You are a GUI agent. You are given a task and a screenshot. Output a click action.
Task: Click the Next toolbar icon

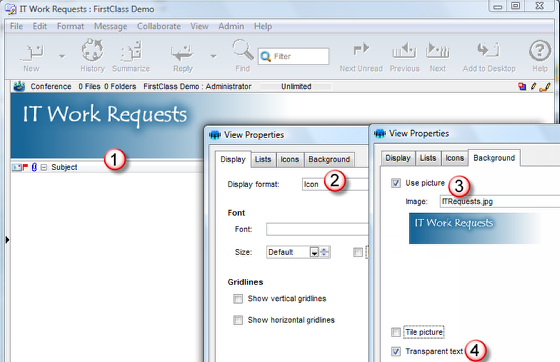tap(438, 50)
